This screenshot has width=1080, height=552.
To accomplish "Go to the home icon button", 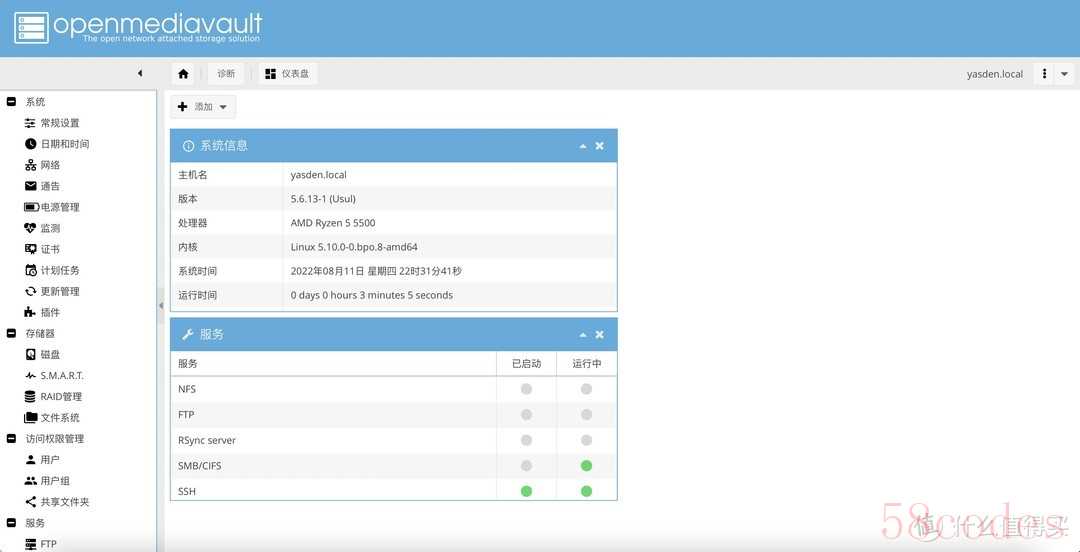I will (183, 74).
